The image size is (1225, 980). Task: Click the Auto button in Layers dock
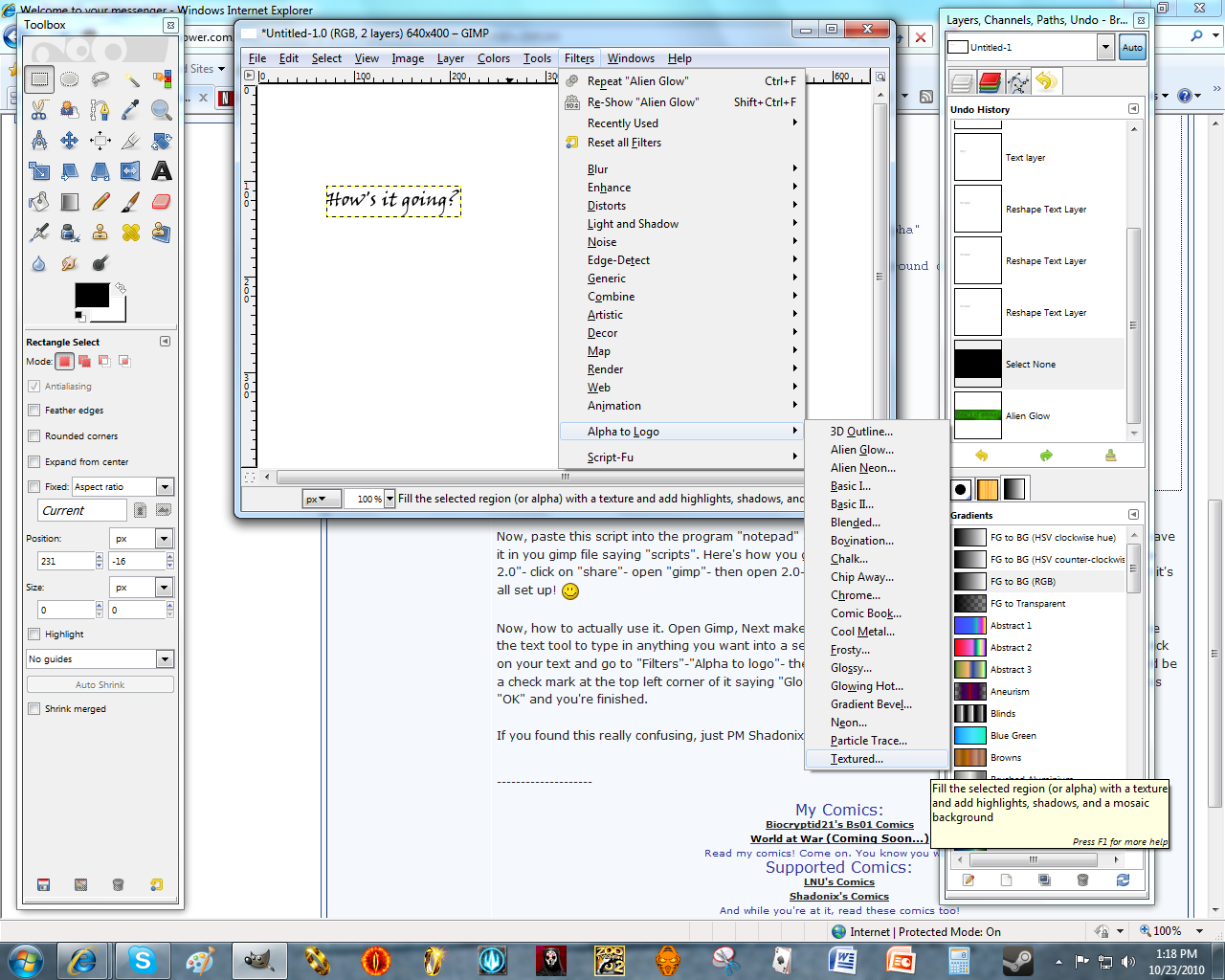tap(1132, 47)
